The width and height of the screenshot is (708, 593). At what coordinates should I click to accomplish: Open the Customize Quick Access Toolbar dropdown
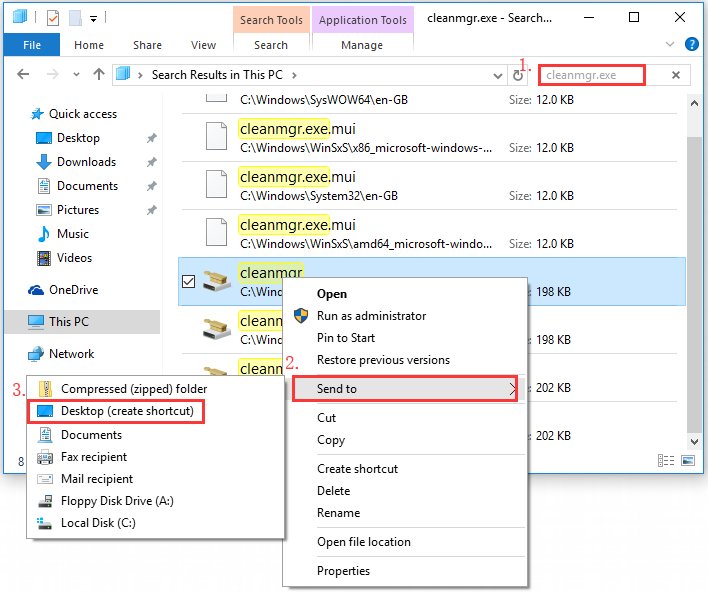click(x=93, y=19)
